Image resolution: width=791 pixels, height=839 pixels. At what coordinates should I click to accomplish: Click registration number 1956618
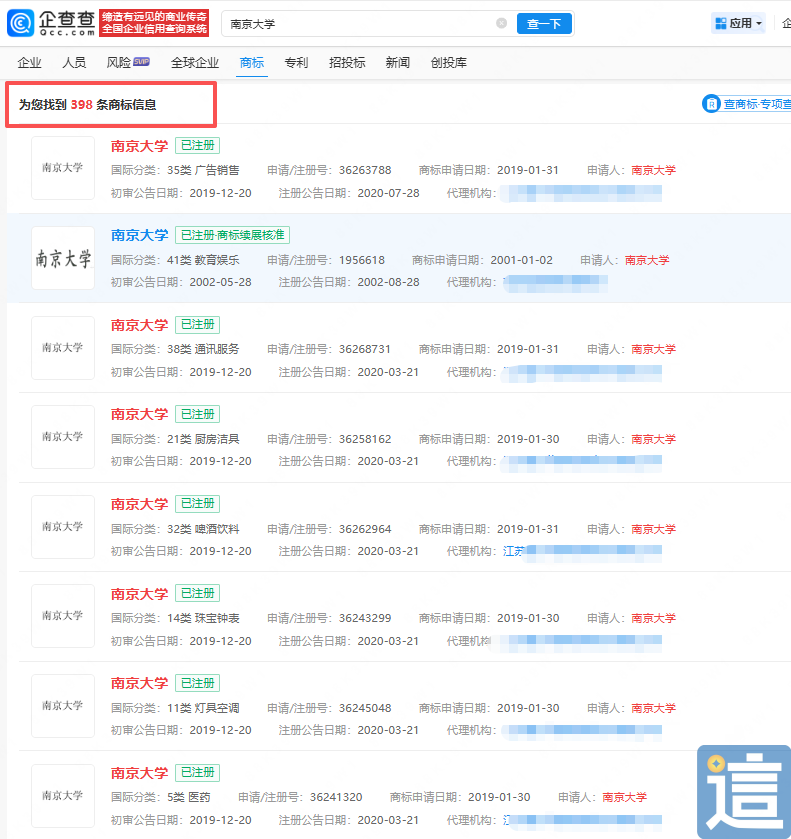coord(362,260)
